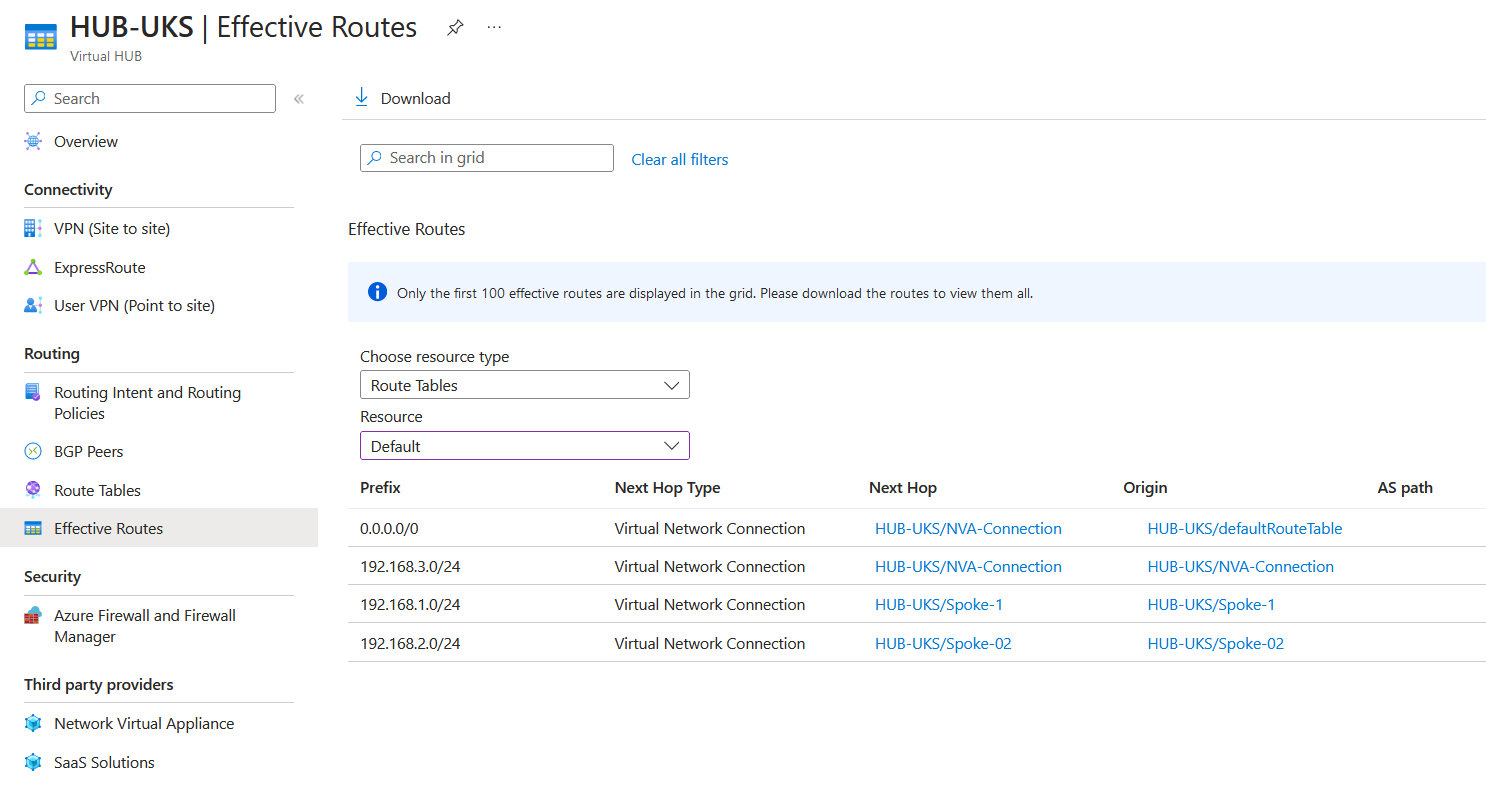
Task: Click the HUB-UKS | Effective Routes page title
Action: [x=243, y=27]
